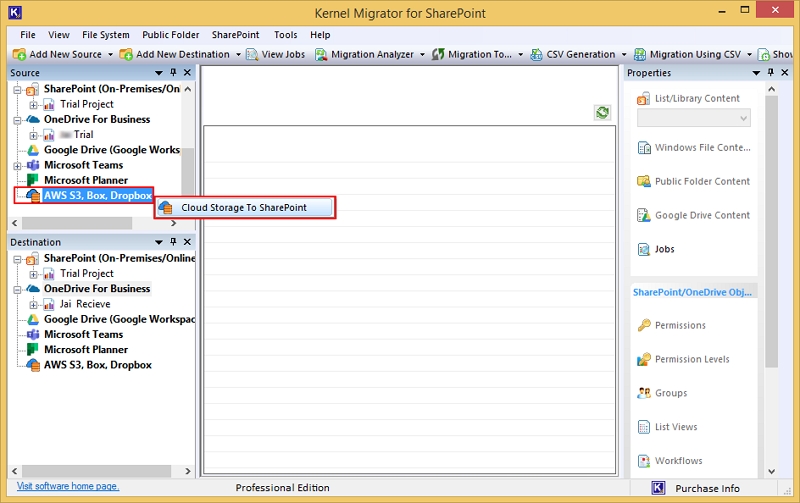Expand Trial Project under Source SharePoint
The image size is (800, 503).
click(x=33, y=105)
